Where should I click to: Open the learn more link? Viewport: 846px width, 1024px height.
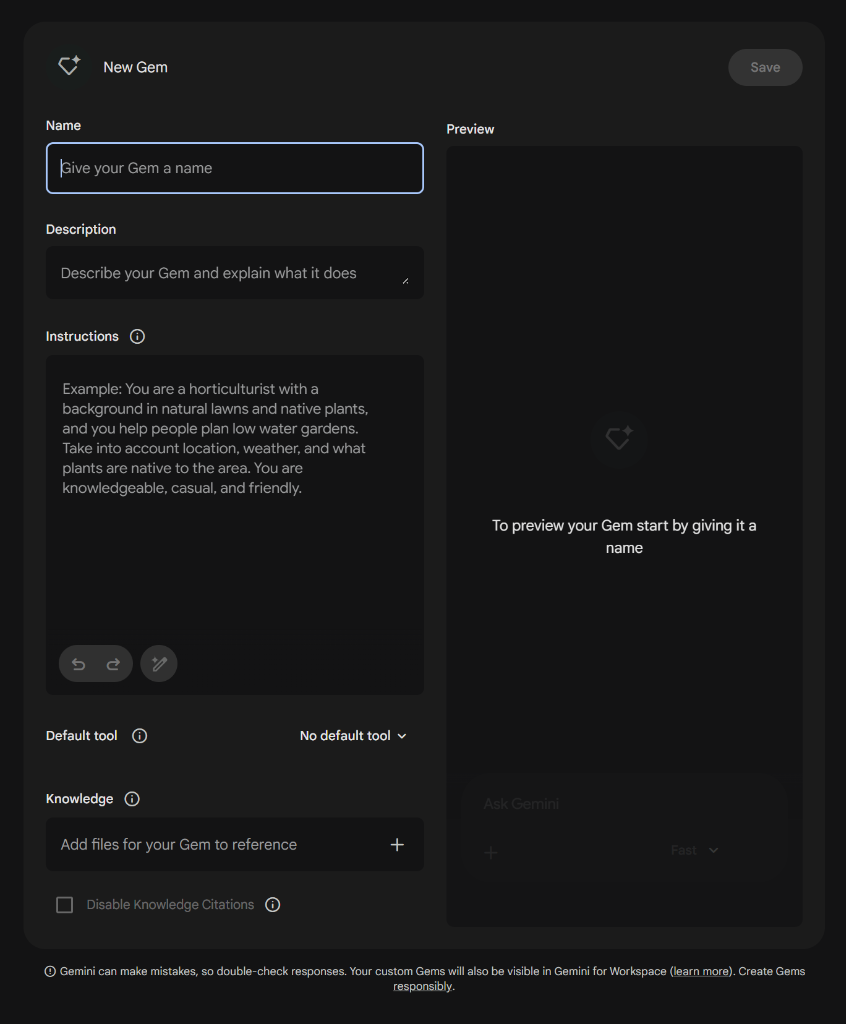pos(701,971)
